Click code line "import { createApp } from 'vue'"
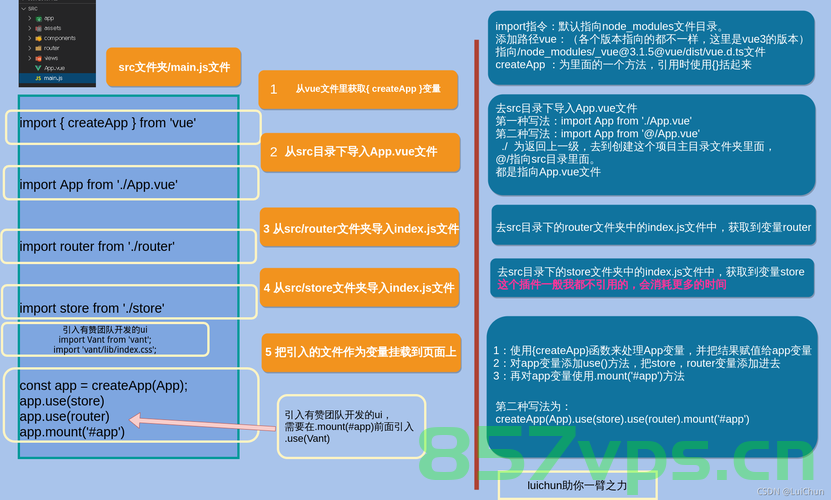 [x=108, y=123]
